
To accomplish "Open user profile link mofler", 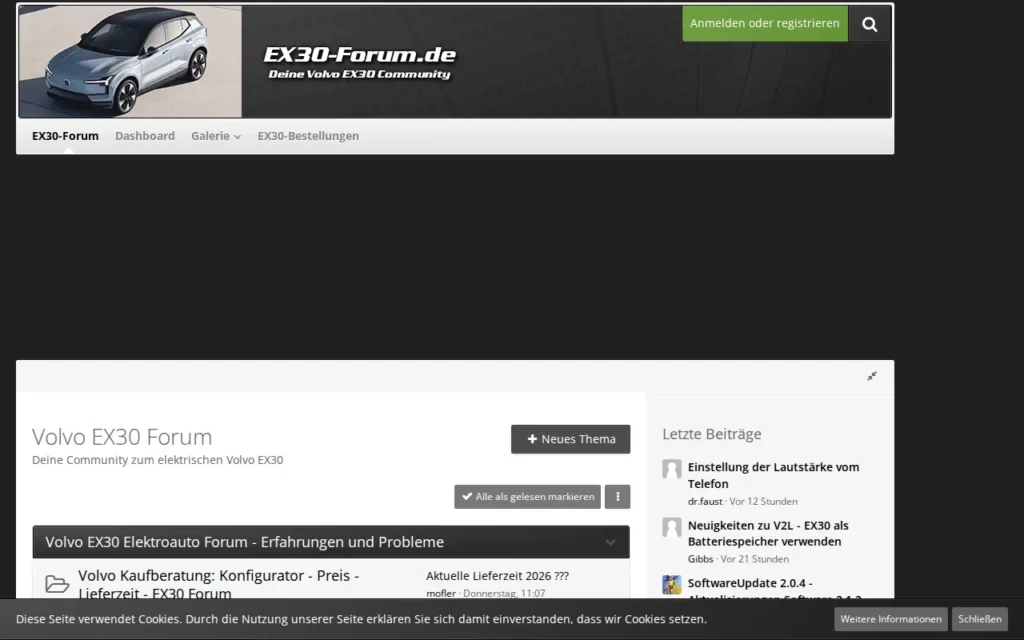I will pyautogui.click(x=441, y=594).
